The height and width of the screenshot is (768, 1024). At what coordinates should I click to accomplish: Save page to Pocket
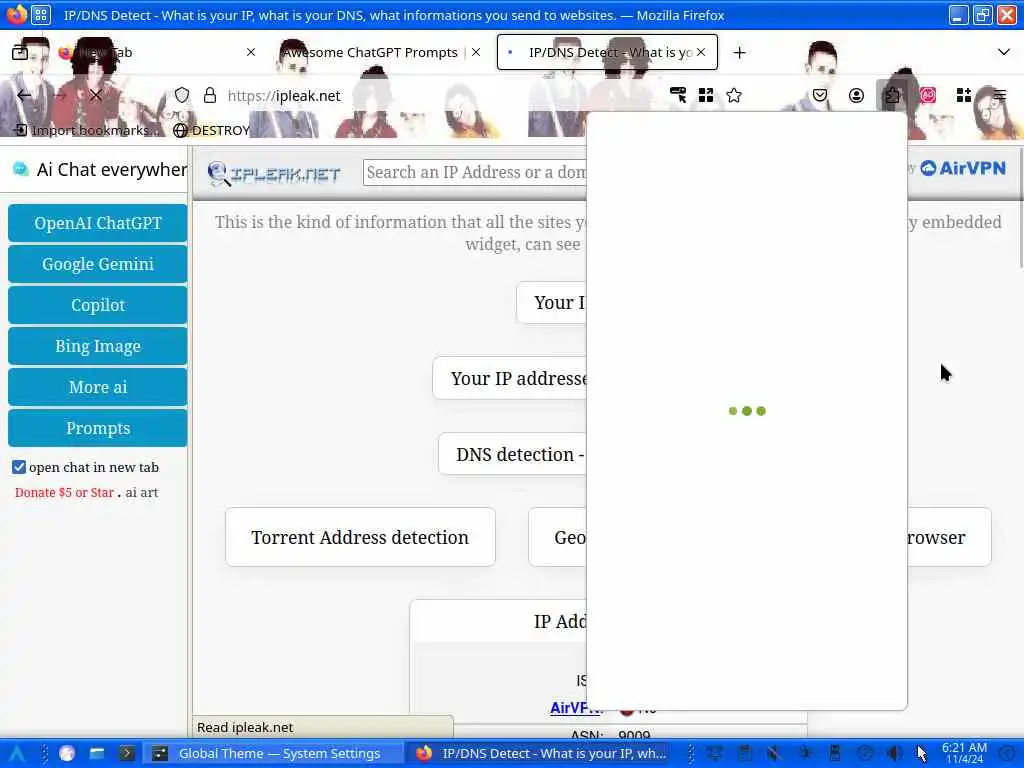tap(820, 95)
